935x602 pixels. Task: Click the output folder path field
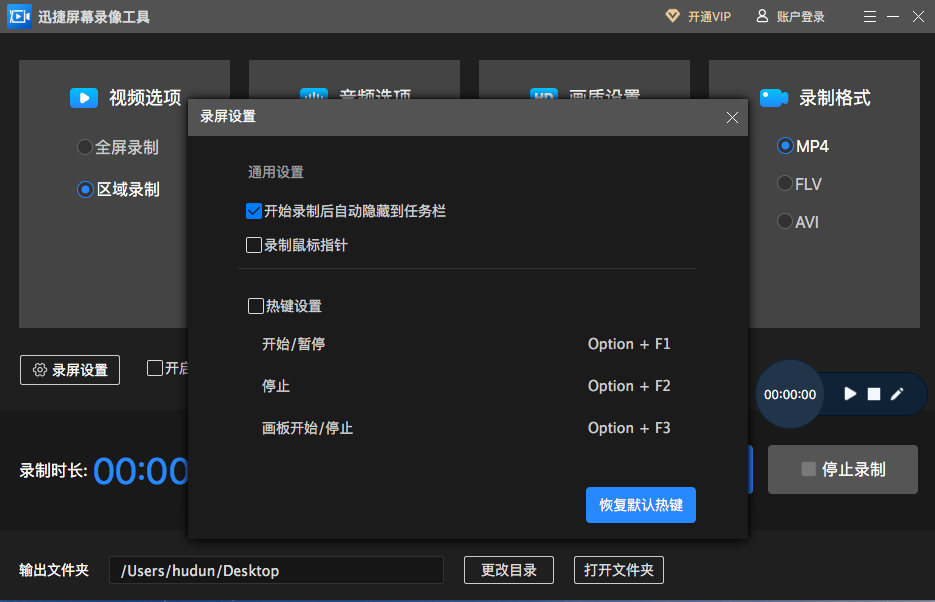point(276,570)
